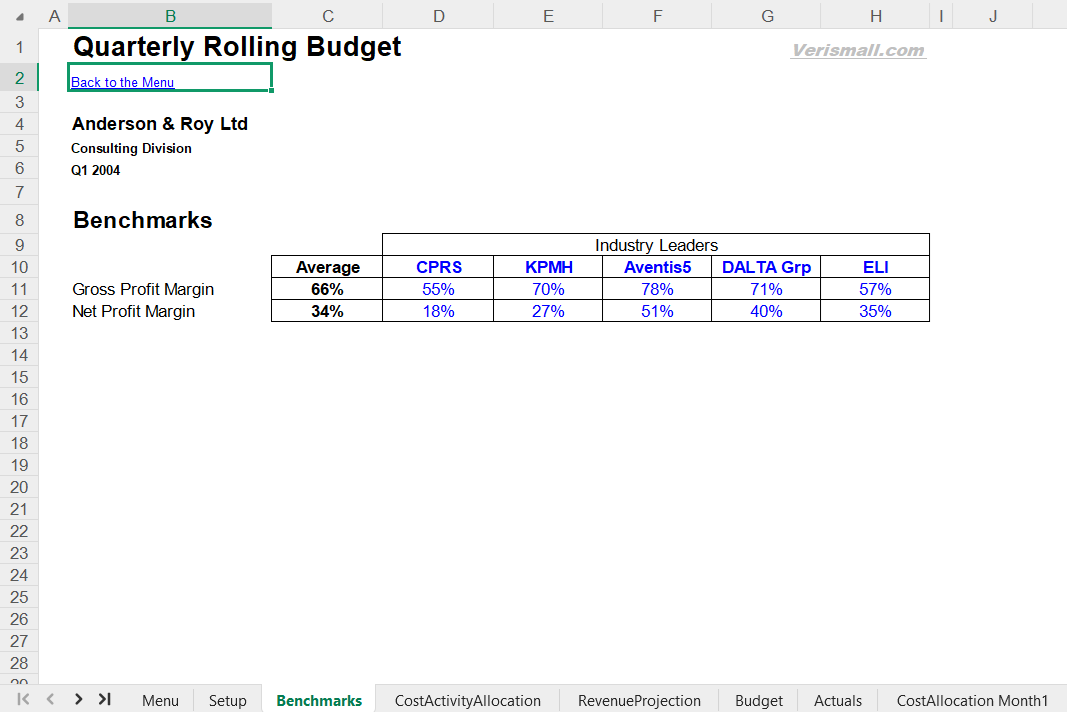Select the Actuals sheet tab
1067x712 pixels.
point(837,700)
